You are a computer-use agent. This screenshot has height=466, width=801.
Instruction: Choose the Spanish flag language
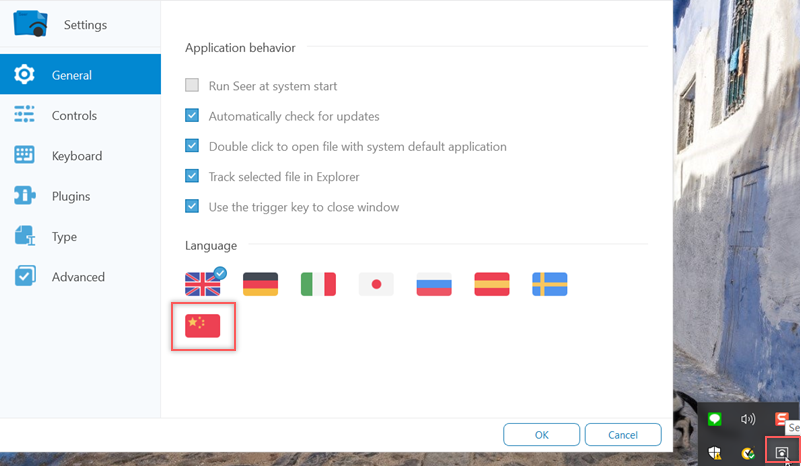pyautogui.click(x=491, y=284)
